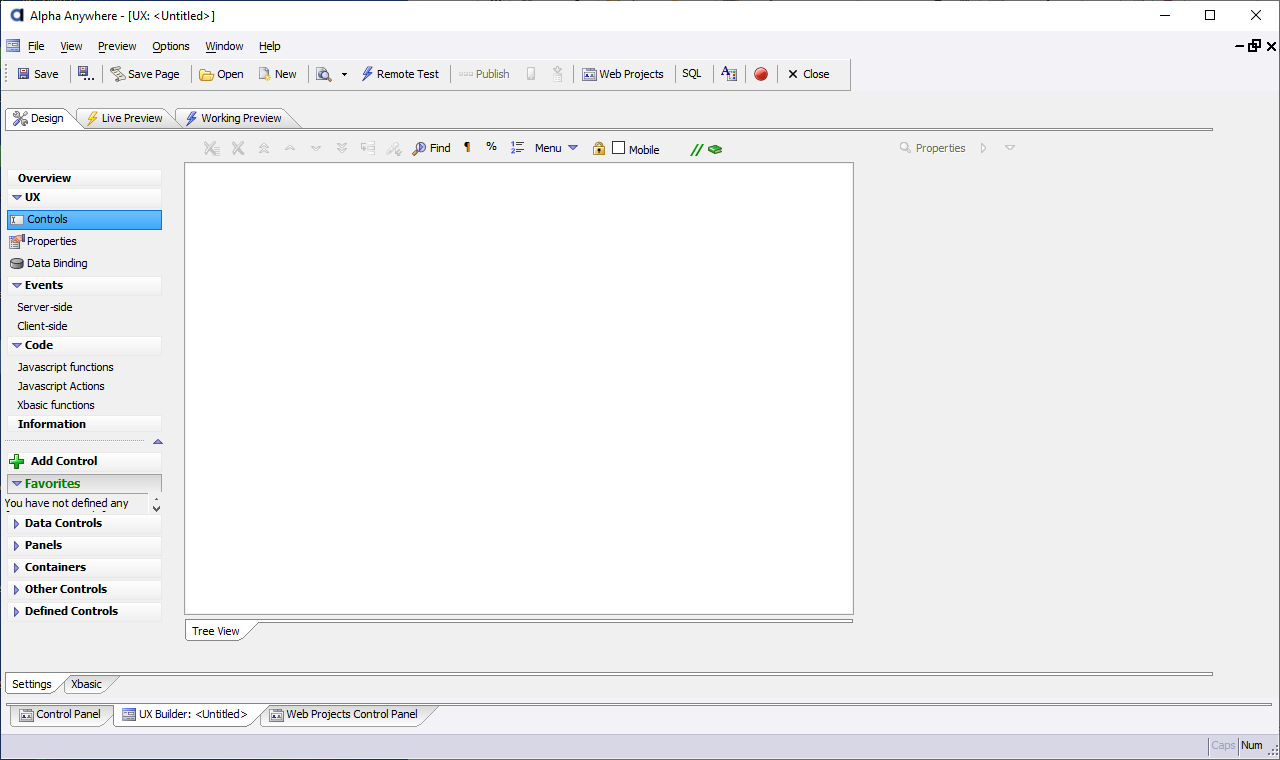Open the Help menu
This screenshot has width=1280, height=760.
tap(270, 46)
